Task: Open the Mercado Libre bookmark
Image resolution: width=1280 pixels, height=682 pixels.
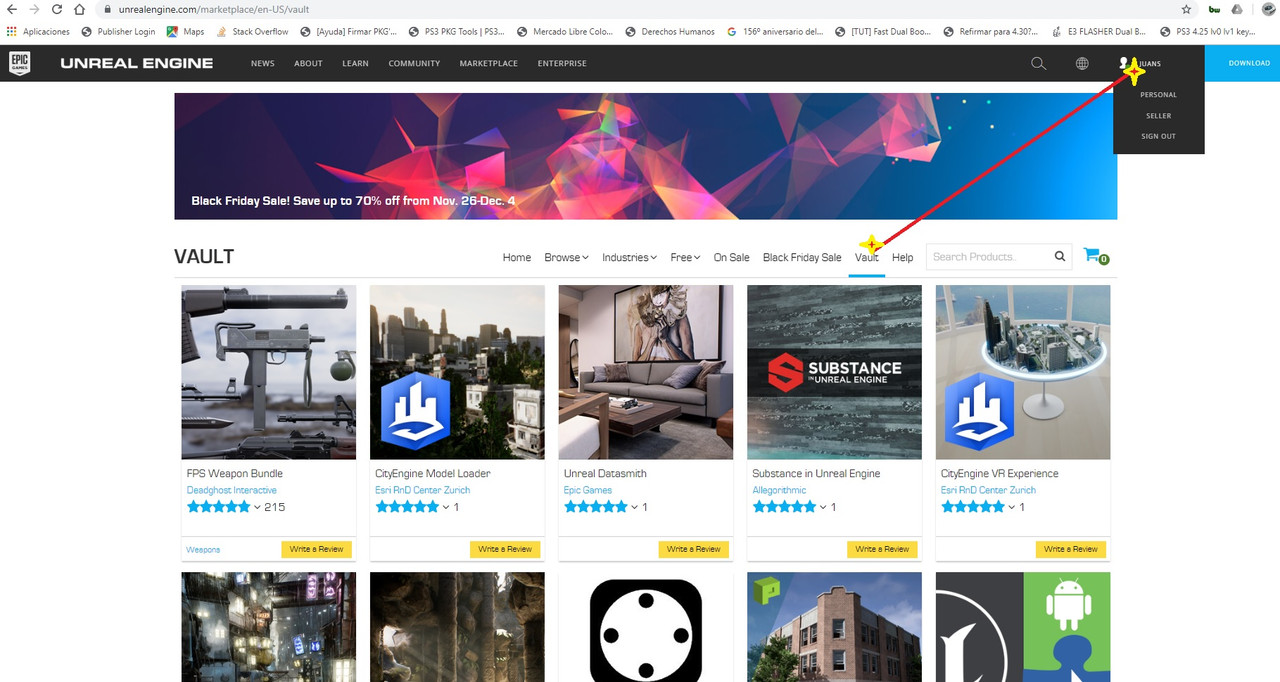Action: click(565, 32)
